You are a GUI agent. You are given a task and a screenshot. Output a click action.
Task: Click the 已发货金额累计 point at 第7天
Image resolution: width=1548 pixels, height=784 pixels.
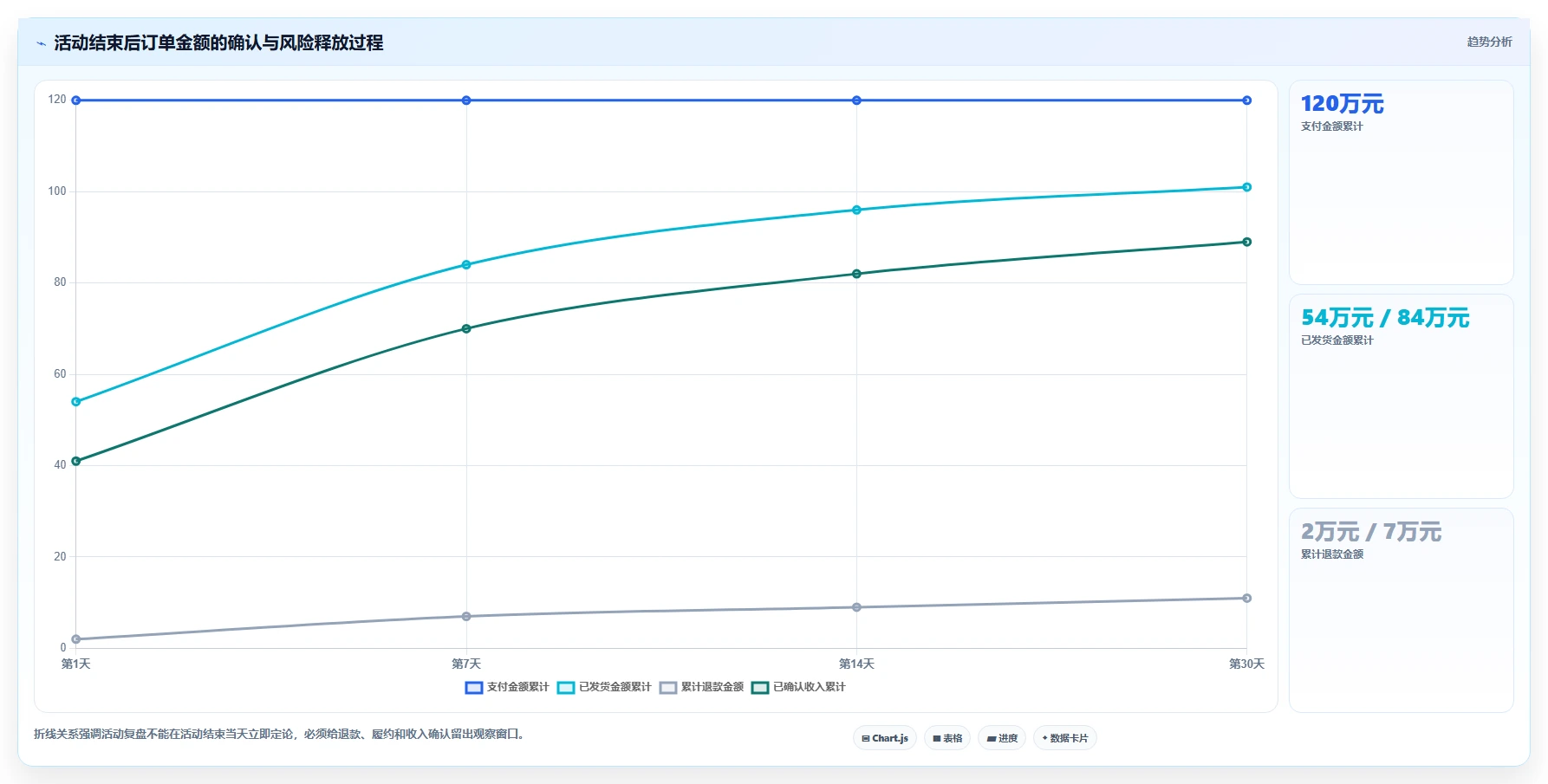(x=466, y=265)
